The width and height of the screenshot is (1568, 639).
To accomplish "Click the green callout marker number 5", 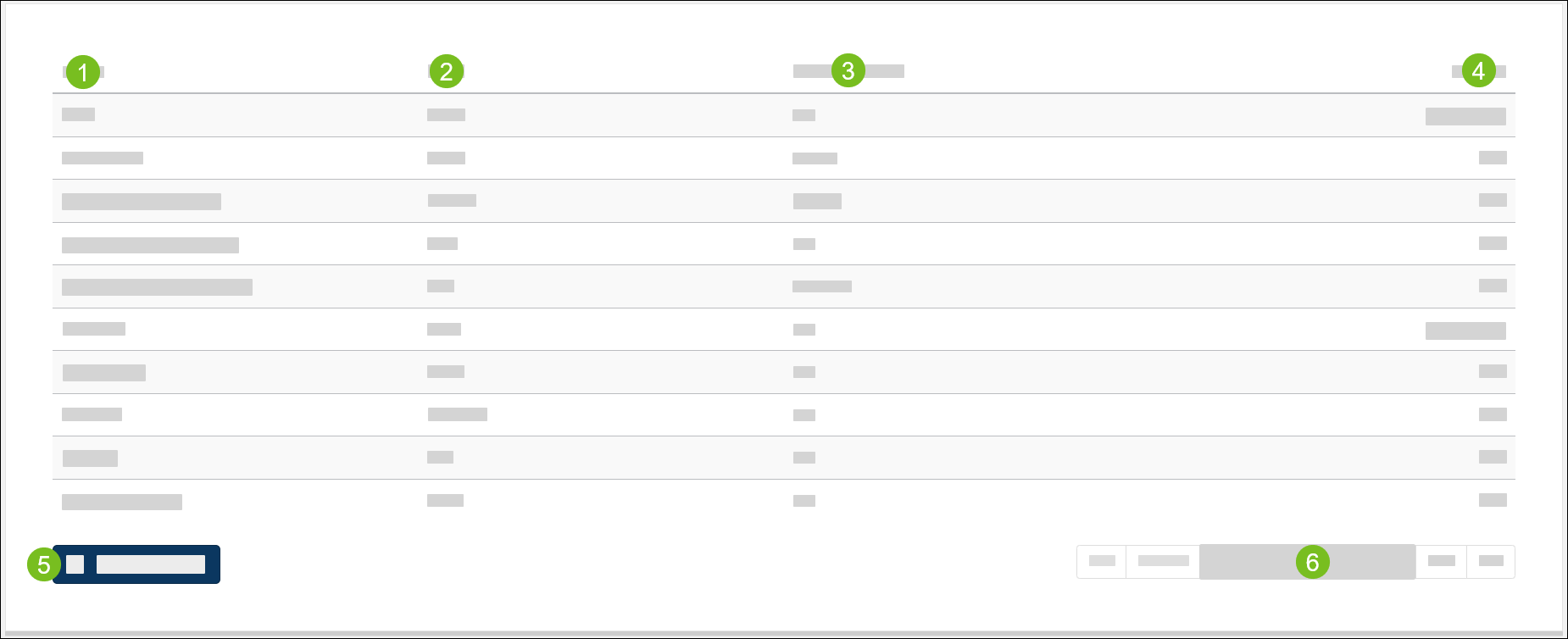I will coord(43,564).
